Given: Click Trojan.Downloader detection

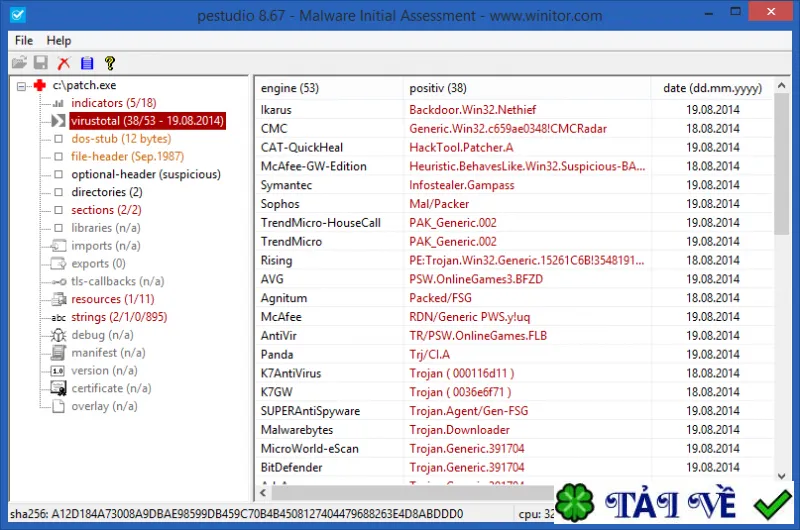Looking at the screenshot, I should [459, 430].
